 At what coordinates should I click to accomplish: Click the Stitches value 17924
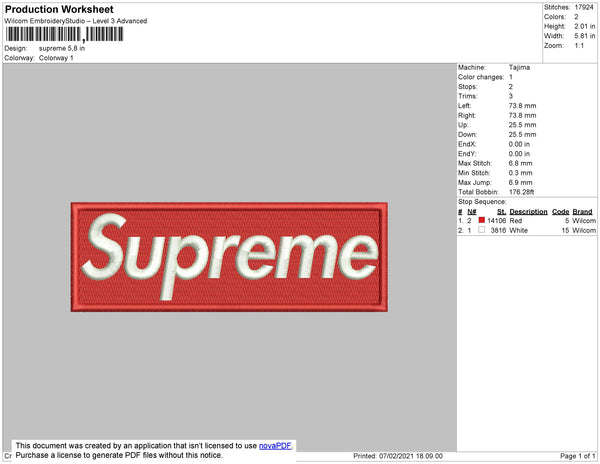click(584, 7)
